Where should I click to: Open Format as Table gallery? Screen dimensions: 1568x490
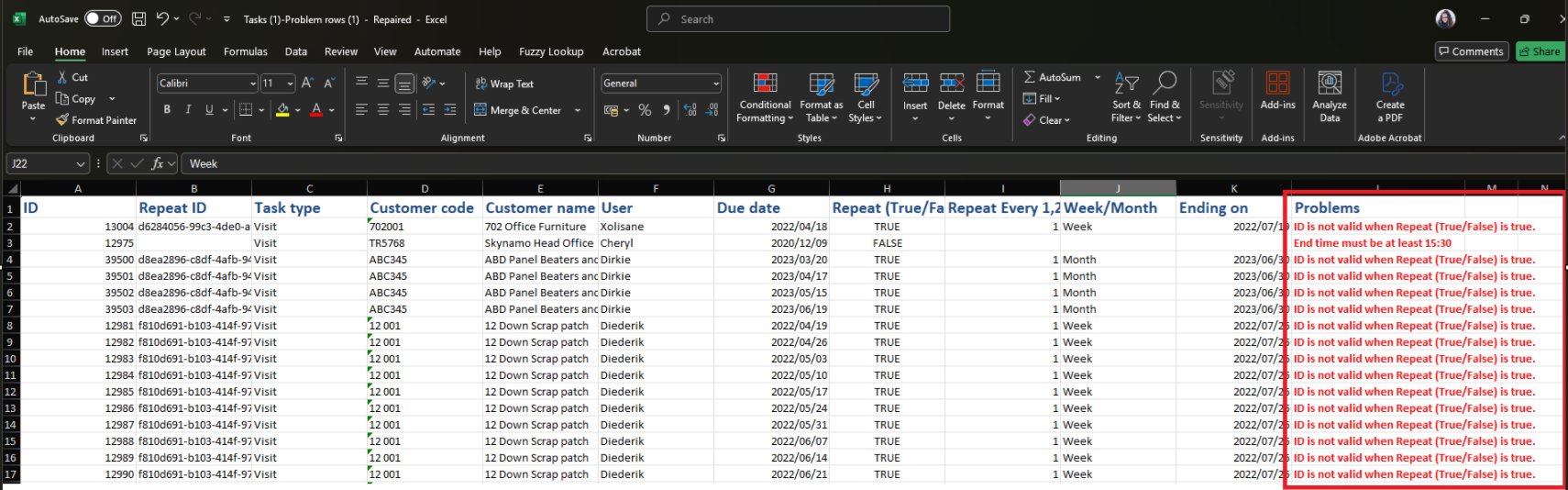tap(821, 84)
